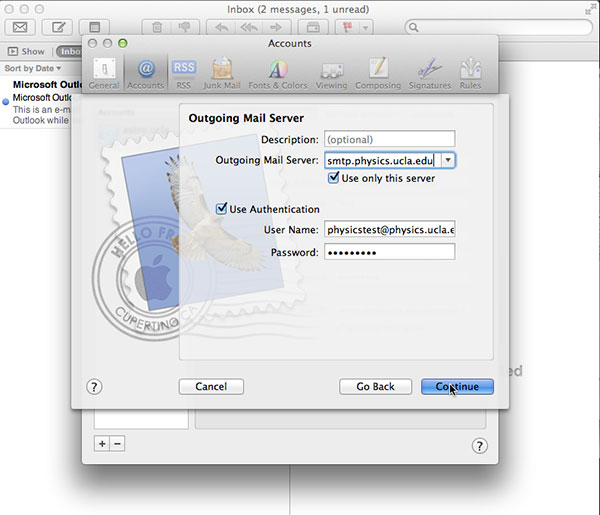Click the Forward arrow icon

[x=276, y=27]
